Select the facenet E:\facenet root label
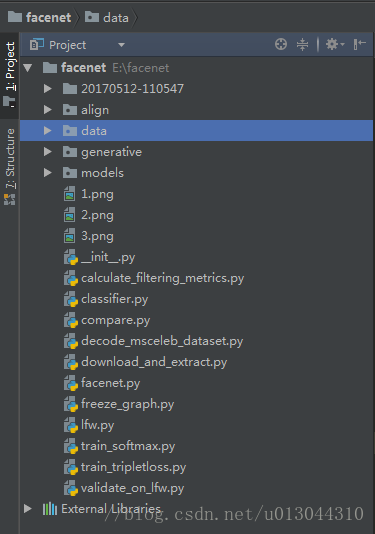 (115, 68)
